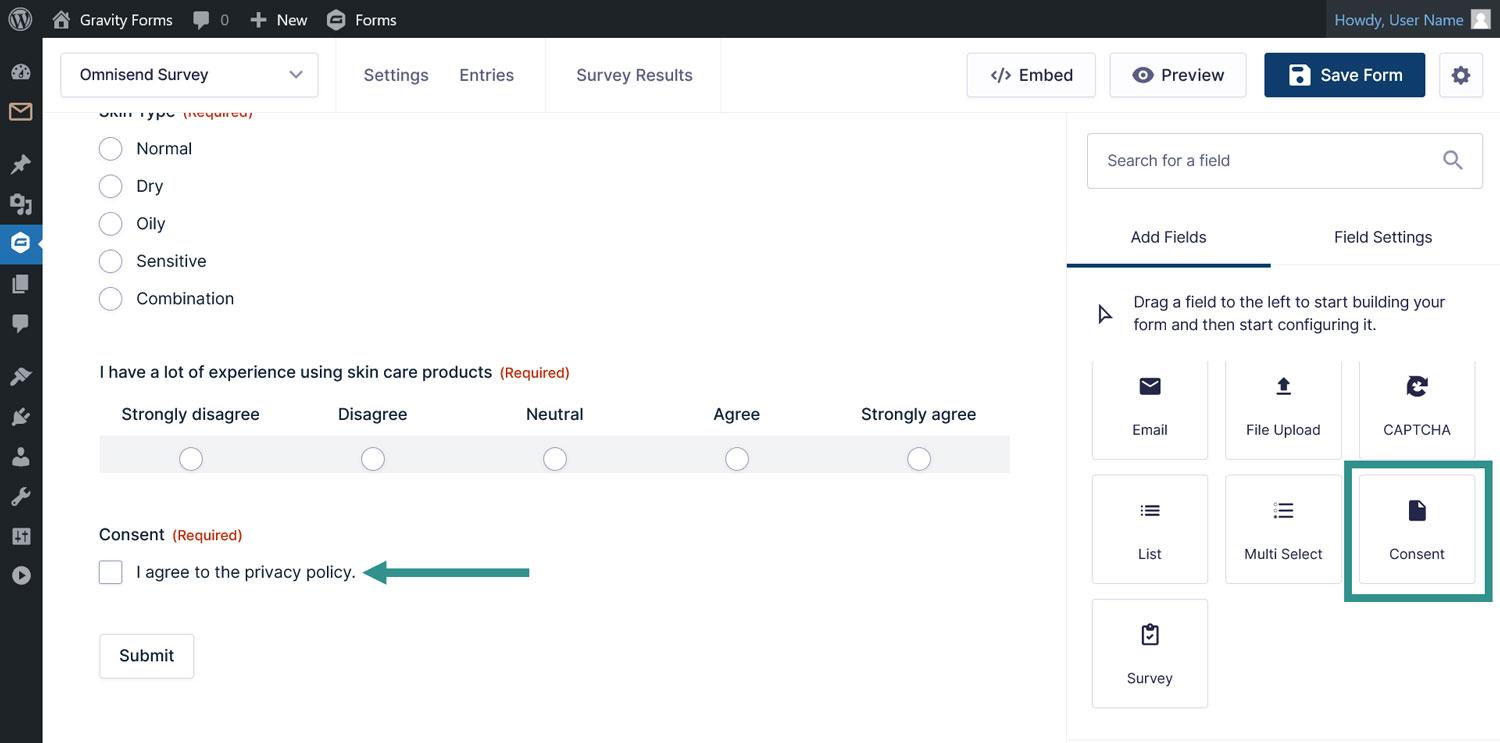
Task: Select the Agree Likert radio
Action: (736, 459)
